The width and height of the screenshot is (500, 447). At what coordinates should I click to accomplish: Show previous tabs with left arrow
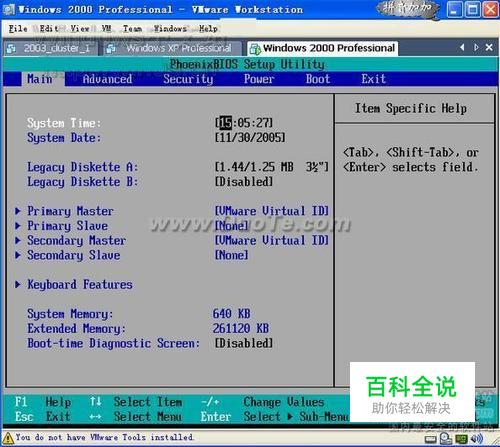tap(462, 47)
